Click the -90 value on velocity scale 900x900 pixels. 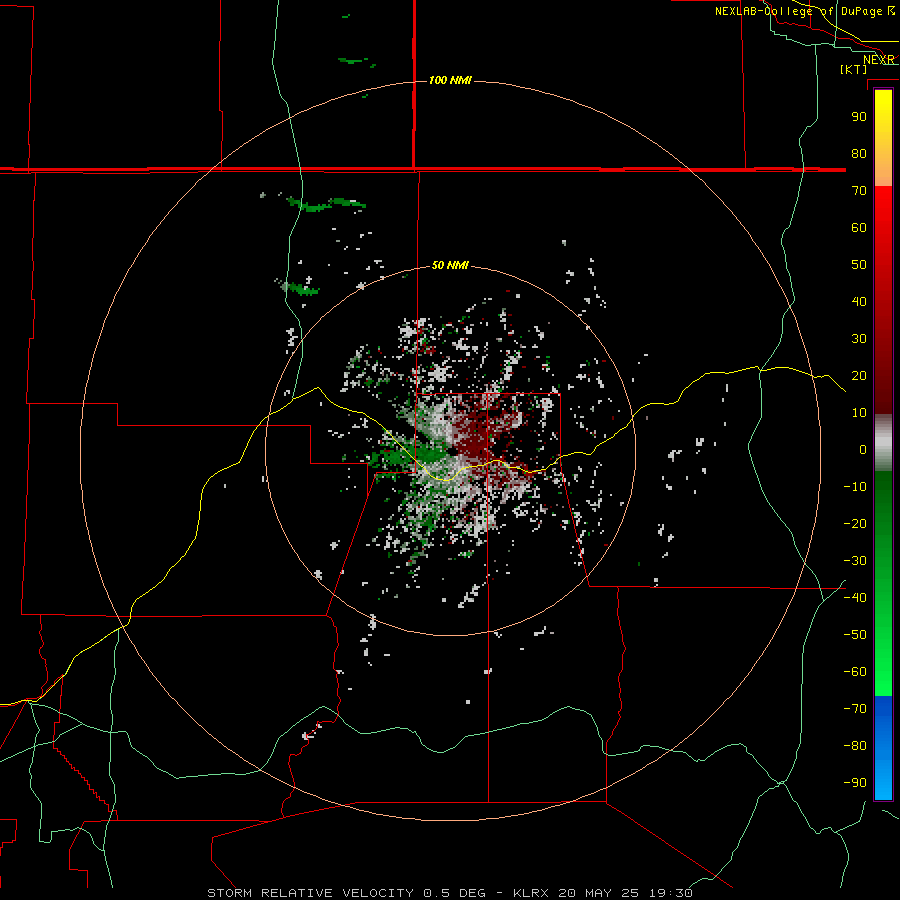click(x=855, y=783)
